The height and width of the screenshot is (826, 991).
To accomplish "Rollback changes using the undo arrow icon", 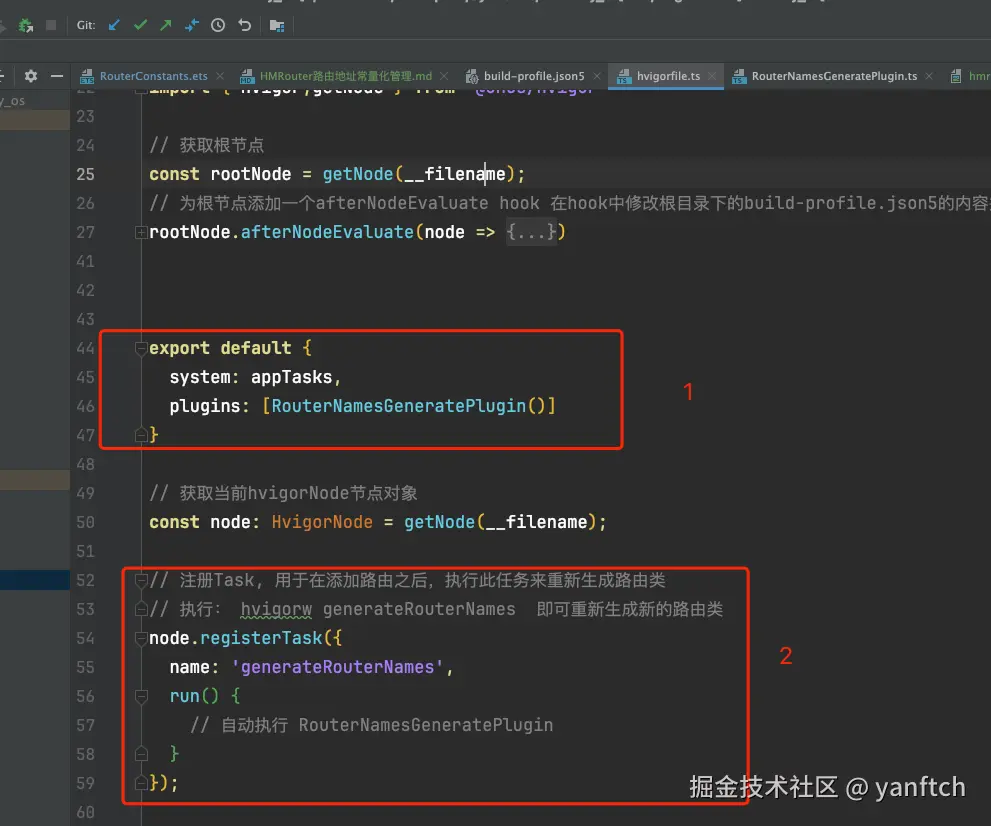I will pos(245,25).
